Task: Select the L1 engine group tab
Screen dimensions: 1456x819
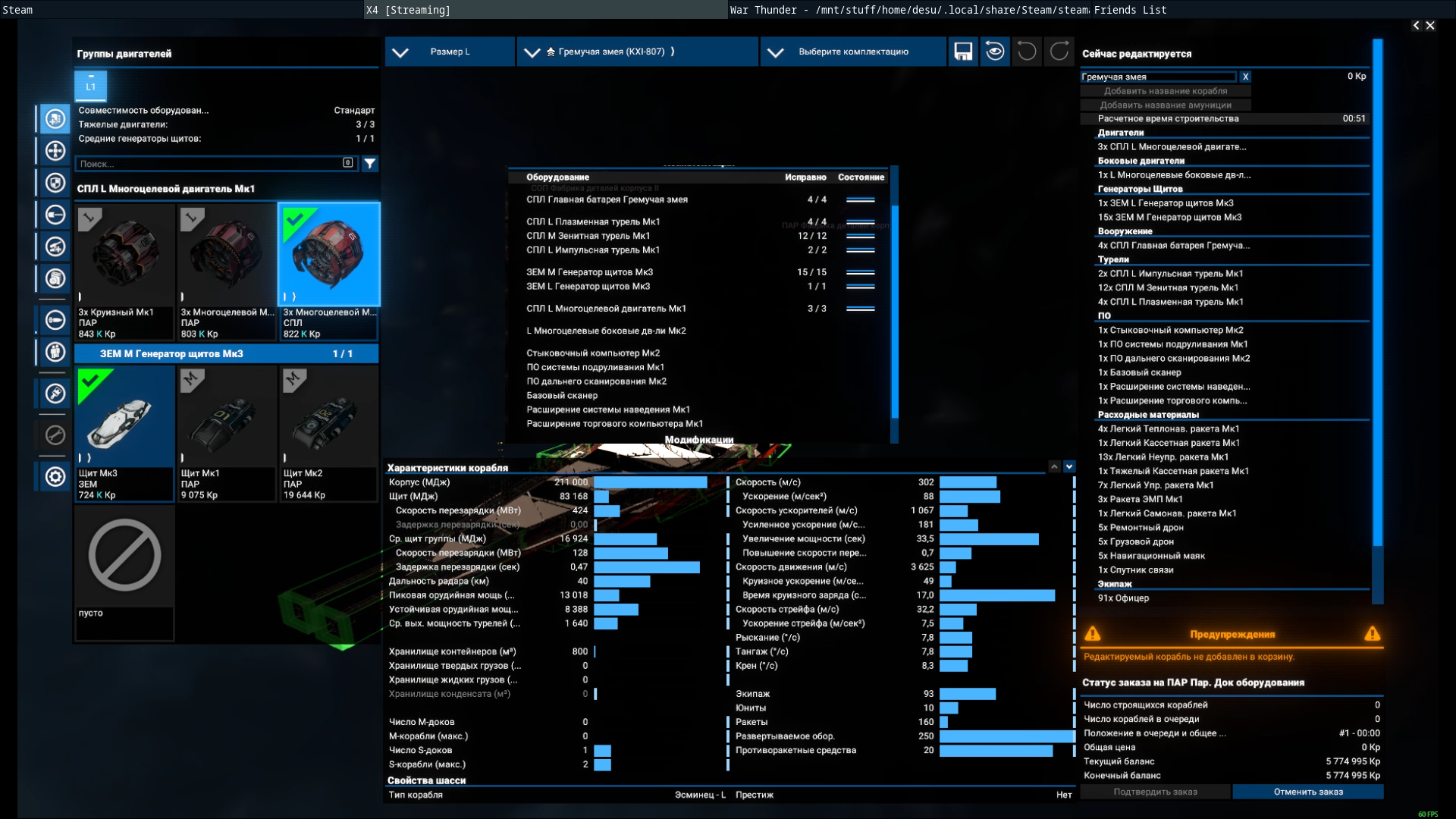Action: point(90,86)
